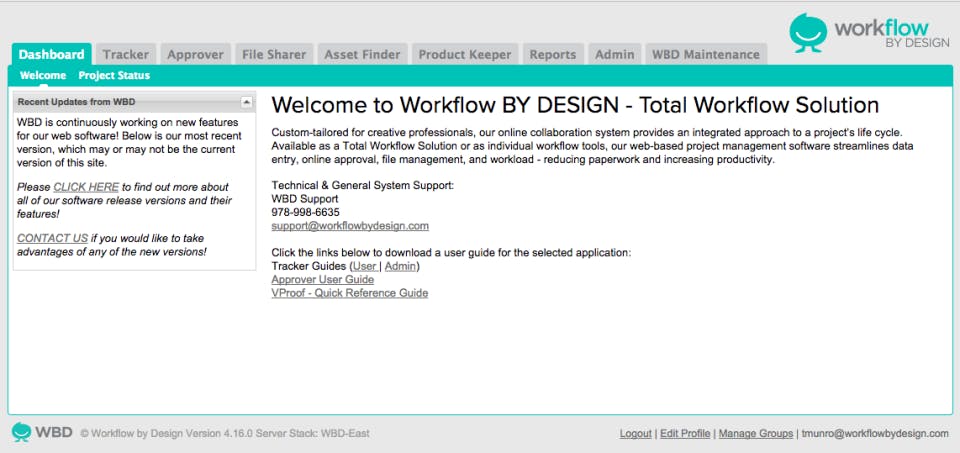This screenshot has height=453, width=960.
Task: Switch to the Tracker tab
Action: (x=126, y=54)
